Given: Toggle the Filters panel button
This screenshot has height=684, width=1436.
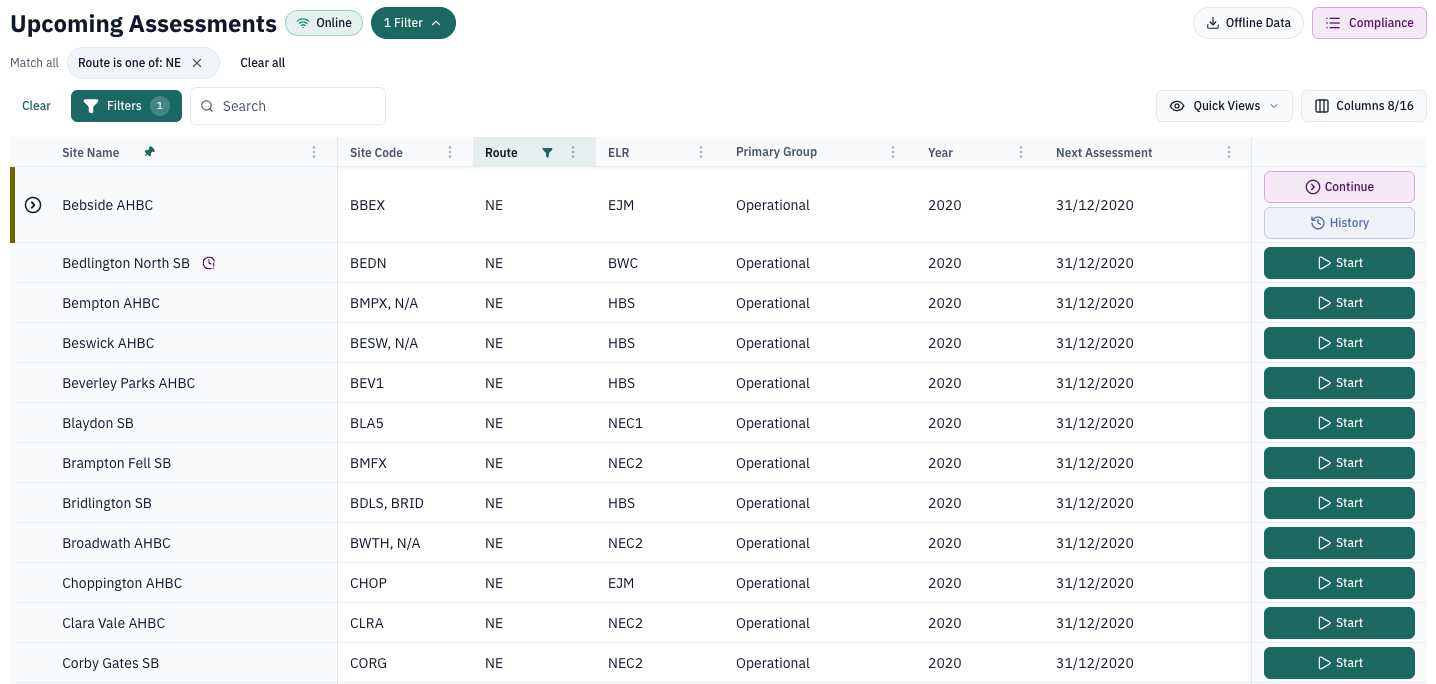Looking at the screenshot, I should pos(126,106).
